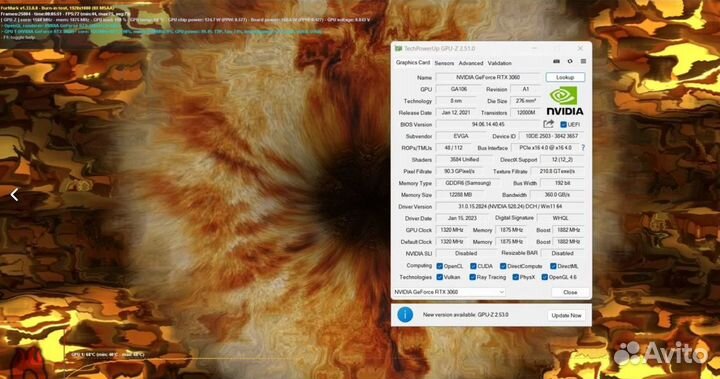Switch to the Advanced tab
720x379 pixels.
pyautogui.click(x=471, y=63)
